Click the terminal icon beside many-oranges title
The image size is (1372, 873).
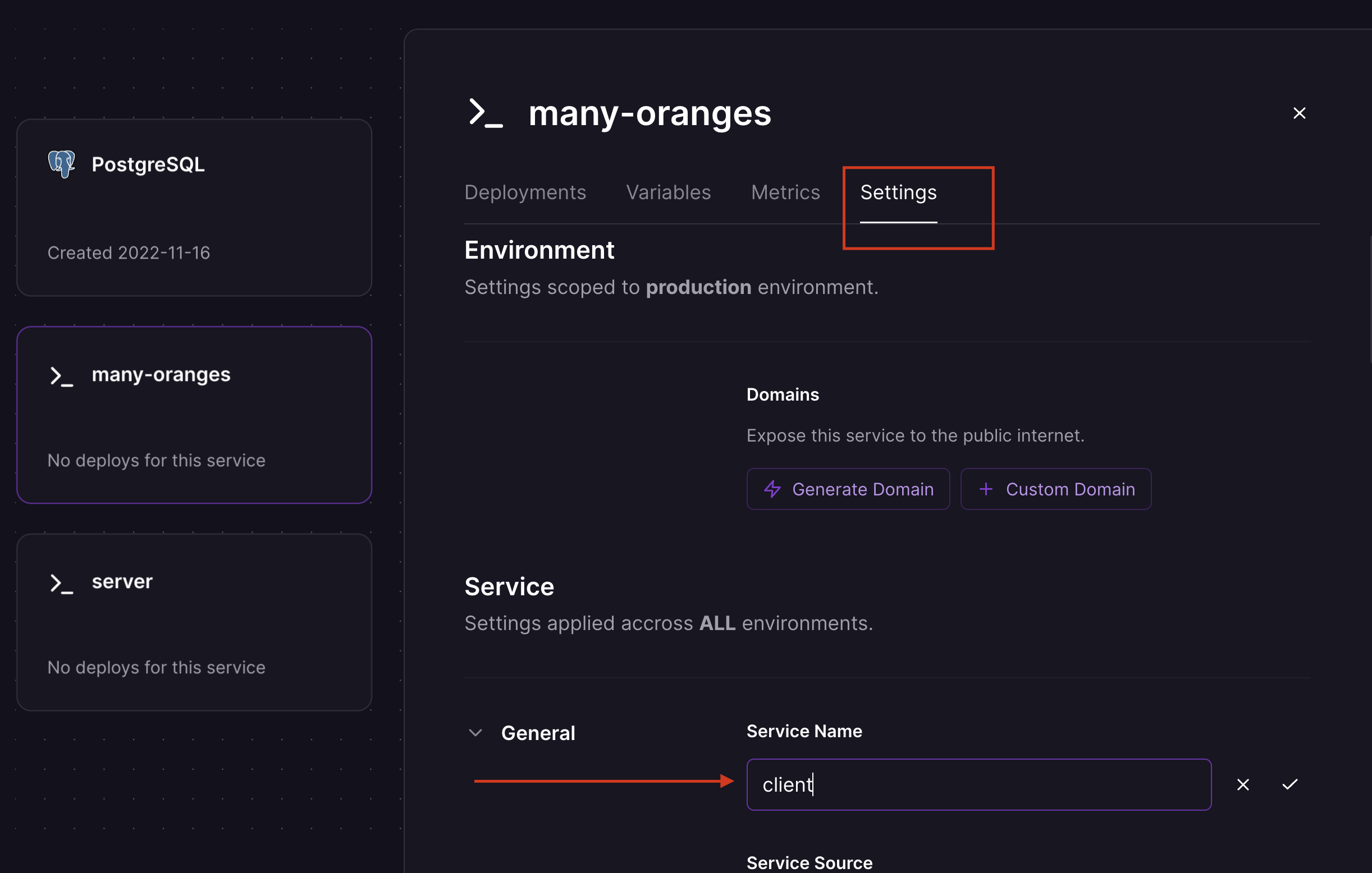click(485, 113)
